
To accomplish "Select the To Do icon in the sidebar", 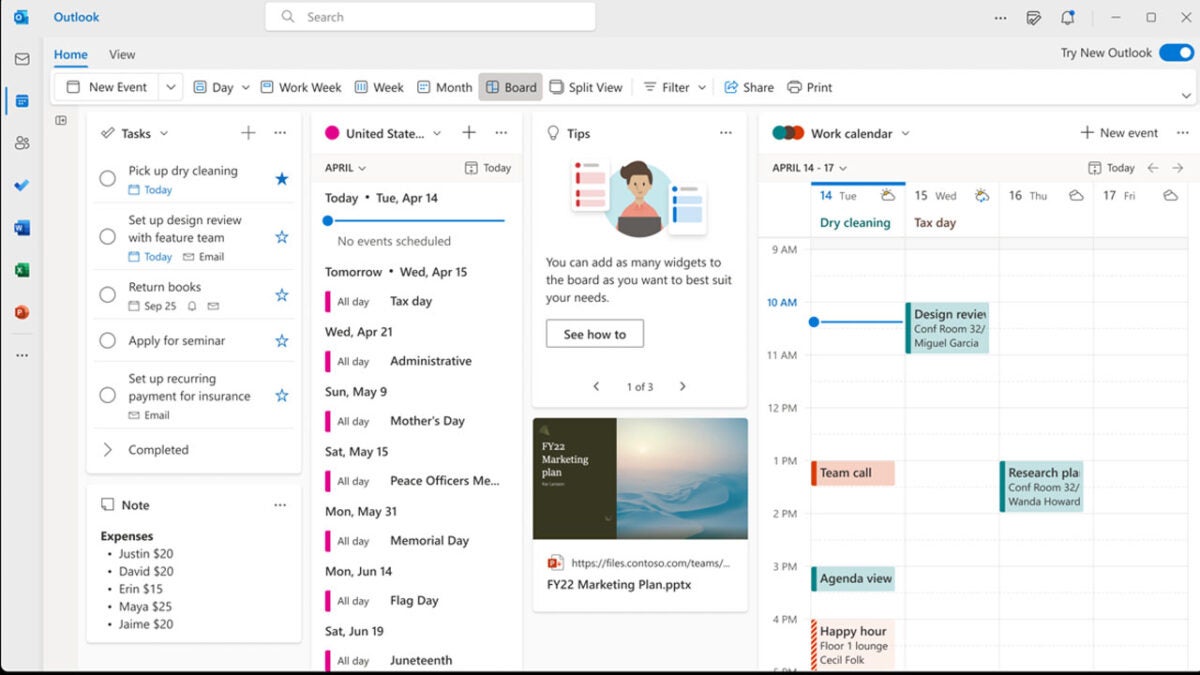I will click(x=22, y=185).
